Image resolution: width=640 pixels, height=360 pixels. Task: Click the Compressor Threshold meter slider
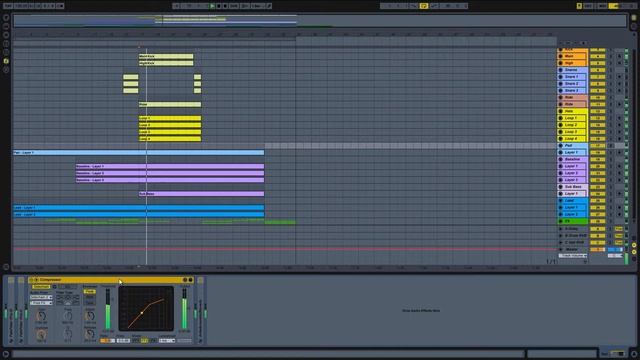[108, 309]
